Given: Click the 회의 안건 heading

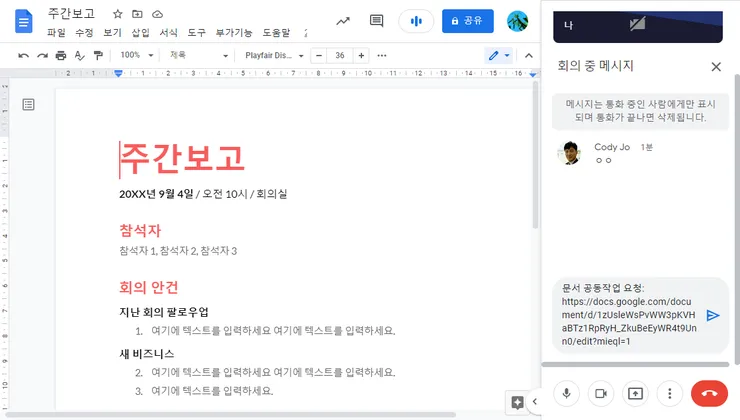Looking at the screenshot, I should 149,287.
